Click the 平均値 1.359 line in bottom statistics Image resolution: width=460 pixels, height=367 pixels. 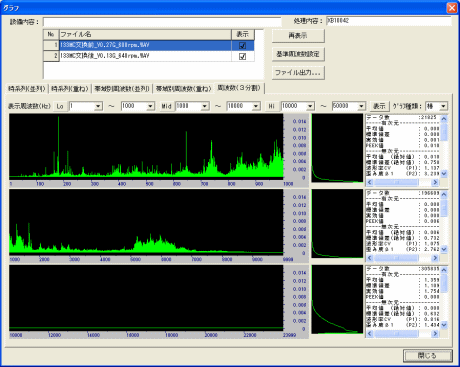403,280
